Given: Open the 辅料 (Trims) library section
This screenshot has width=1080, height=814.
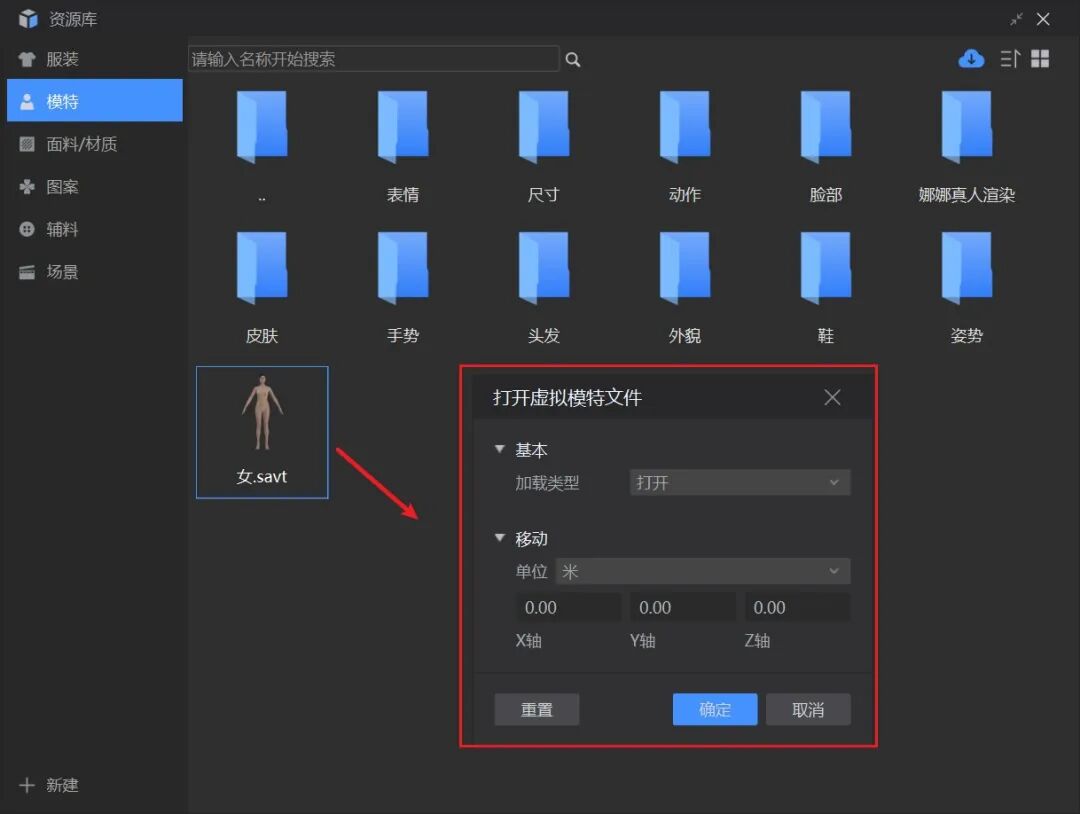Looking at the screenshot, I should (x=28, y=229).
